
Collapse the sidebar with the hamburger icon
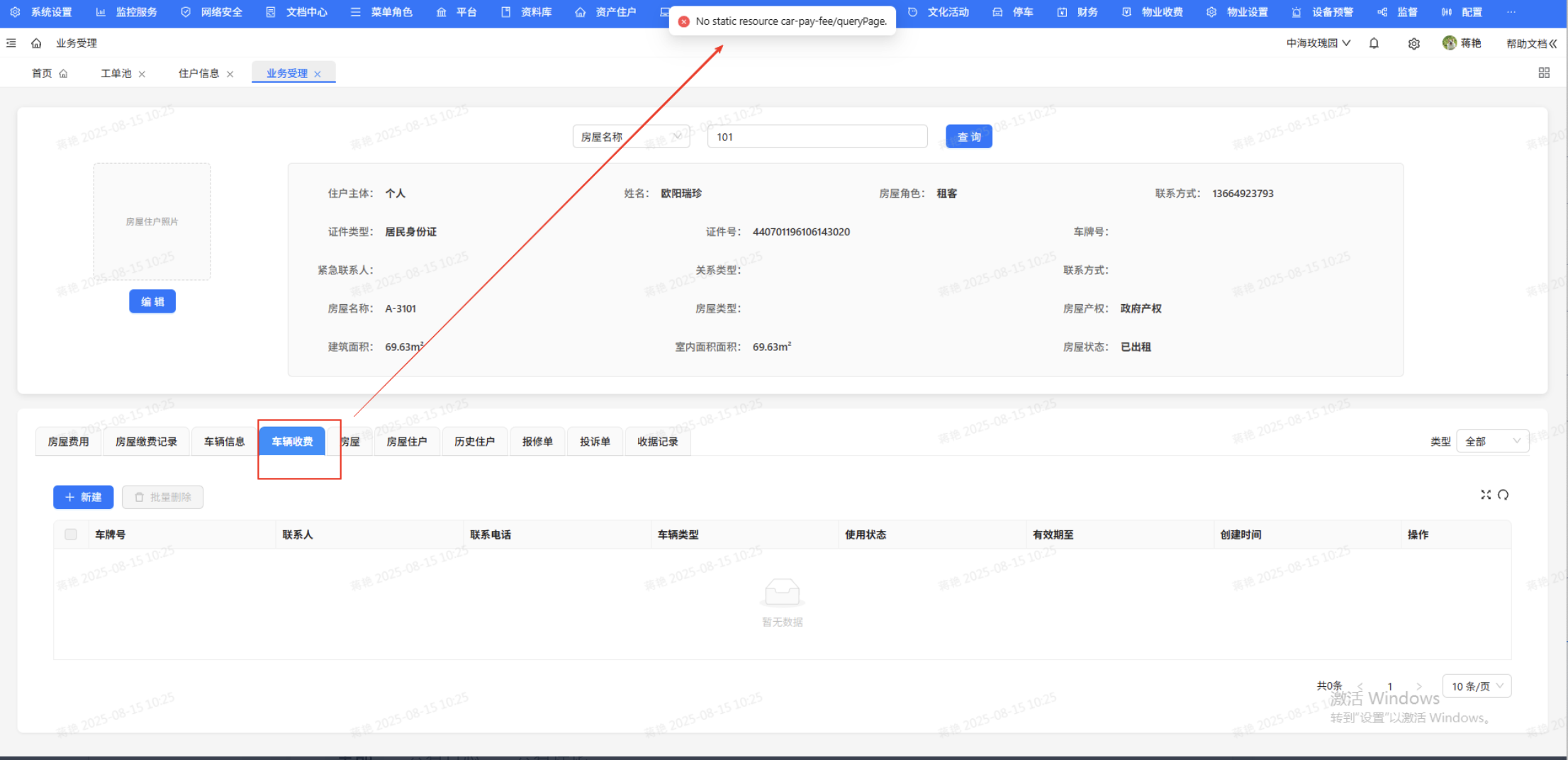click(x=11, y=43)
